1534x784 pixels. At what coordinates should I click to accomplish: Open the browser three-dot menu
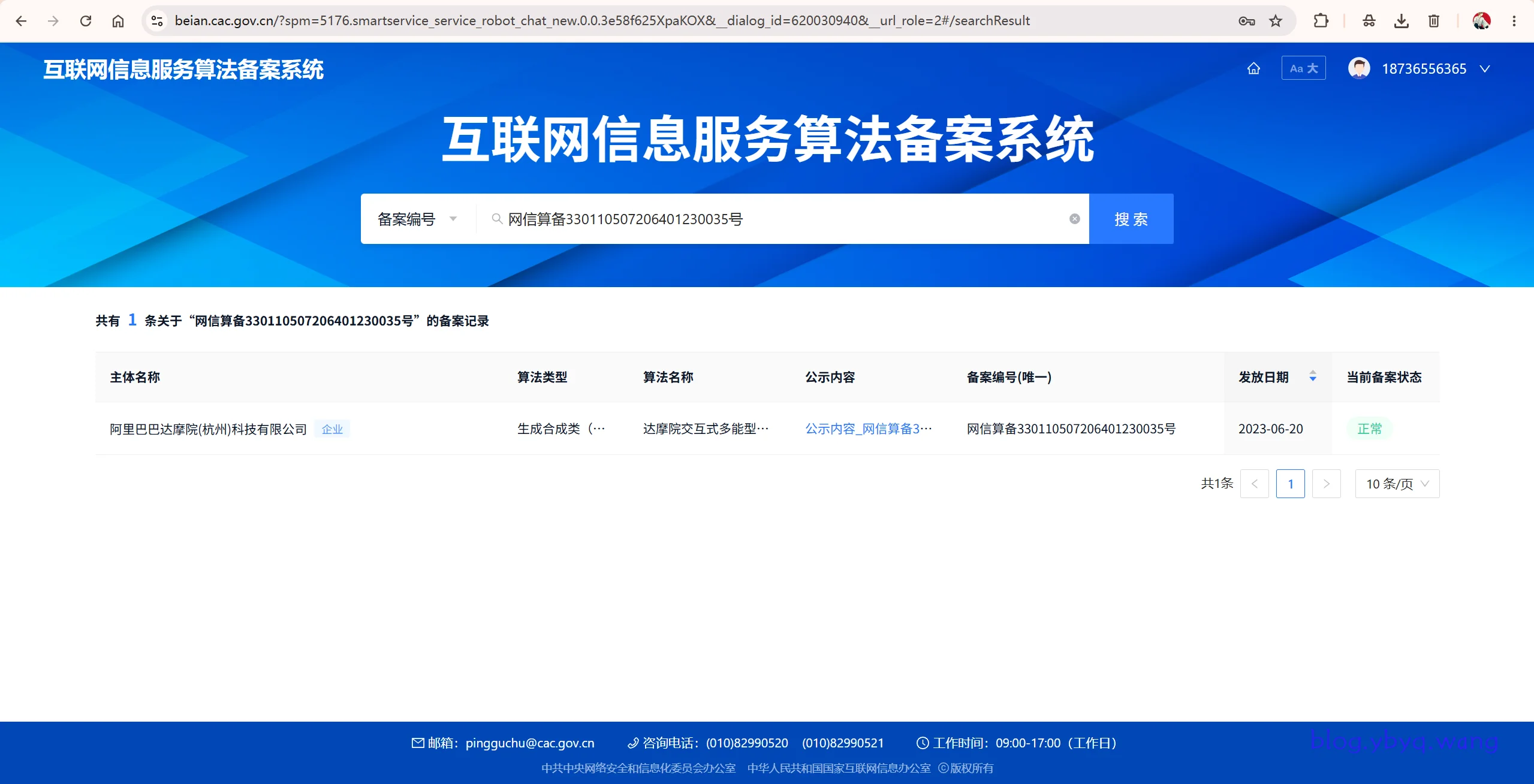coord(1514,21)
